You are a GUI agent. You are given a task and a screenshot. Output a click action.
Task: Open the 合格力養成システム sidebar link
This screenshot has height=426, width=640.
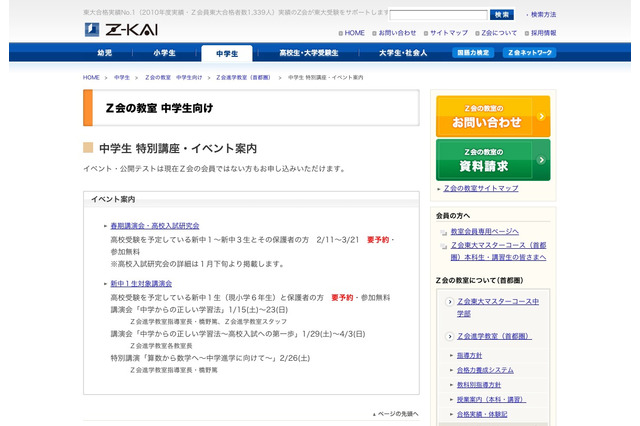click(x=485, y=370)
